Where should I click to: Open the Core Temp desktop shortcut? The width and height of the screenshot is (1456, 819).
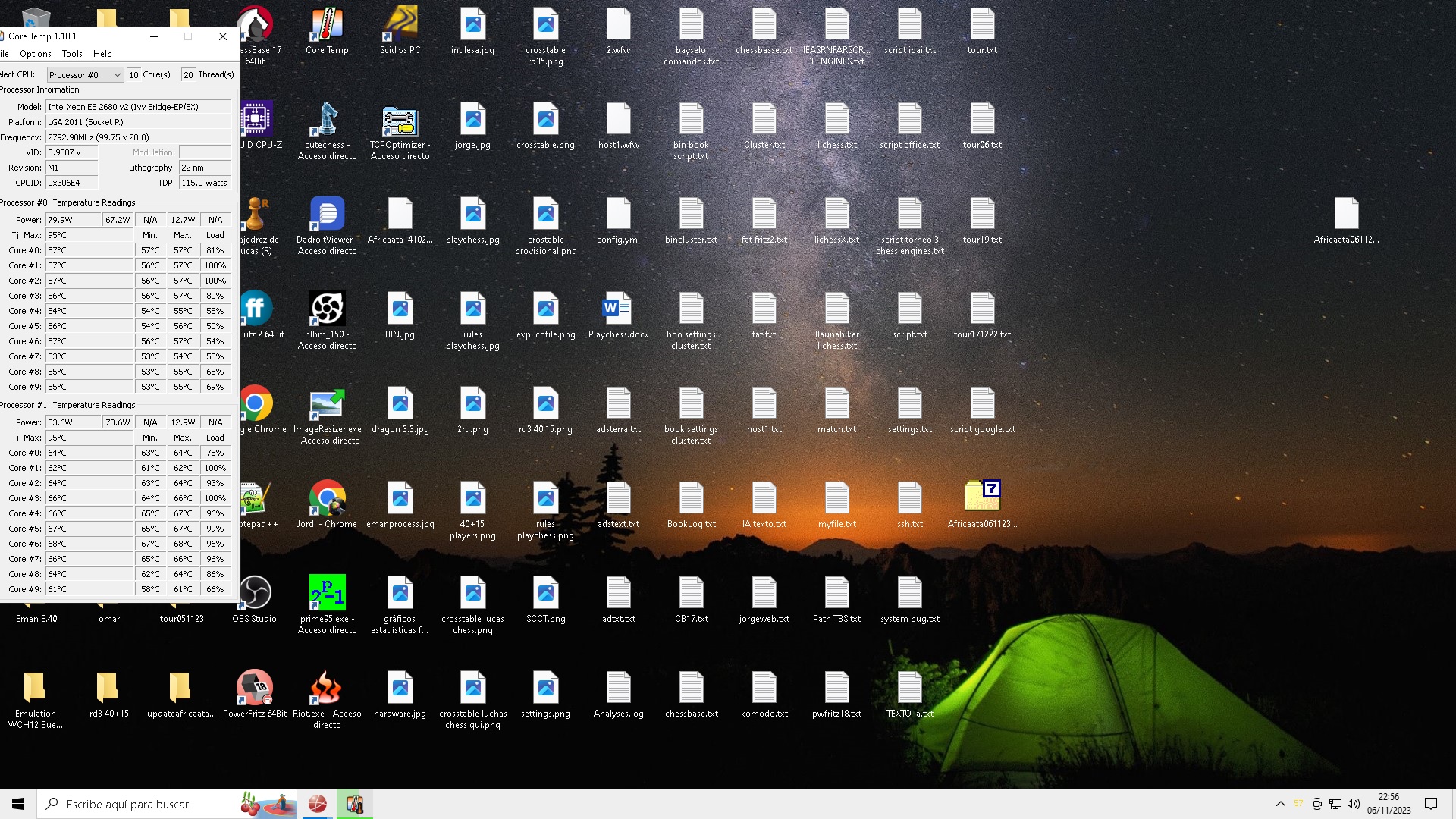(x=327, y=30)
